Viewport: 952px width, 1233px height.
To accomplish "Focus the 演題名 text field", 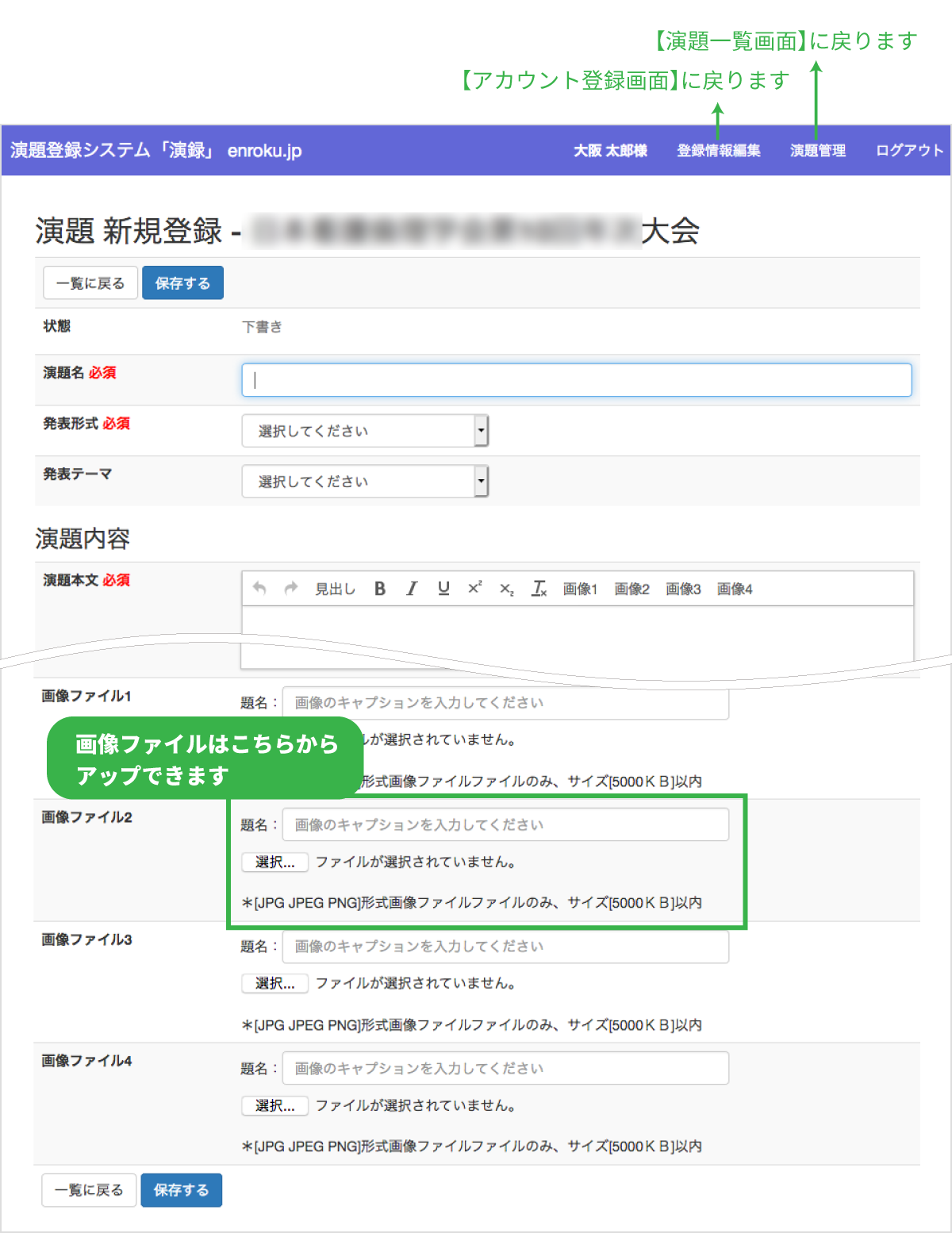I will point(576,380).
